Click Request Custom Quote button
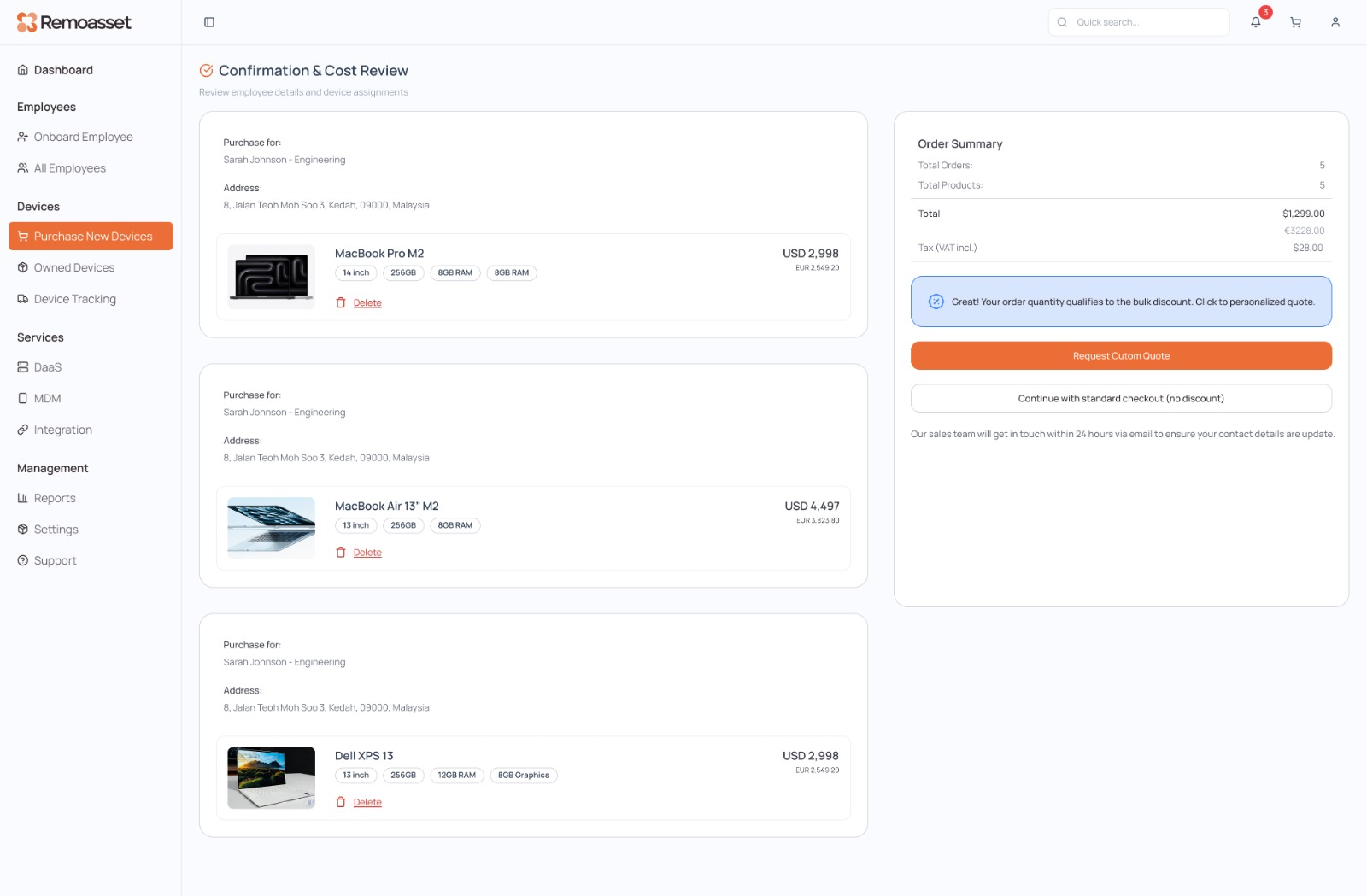Viewport: 1367px width, 896px height. coord(1121,356)
